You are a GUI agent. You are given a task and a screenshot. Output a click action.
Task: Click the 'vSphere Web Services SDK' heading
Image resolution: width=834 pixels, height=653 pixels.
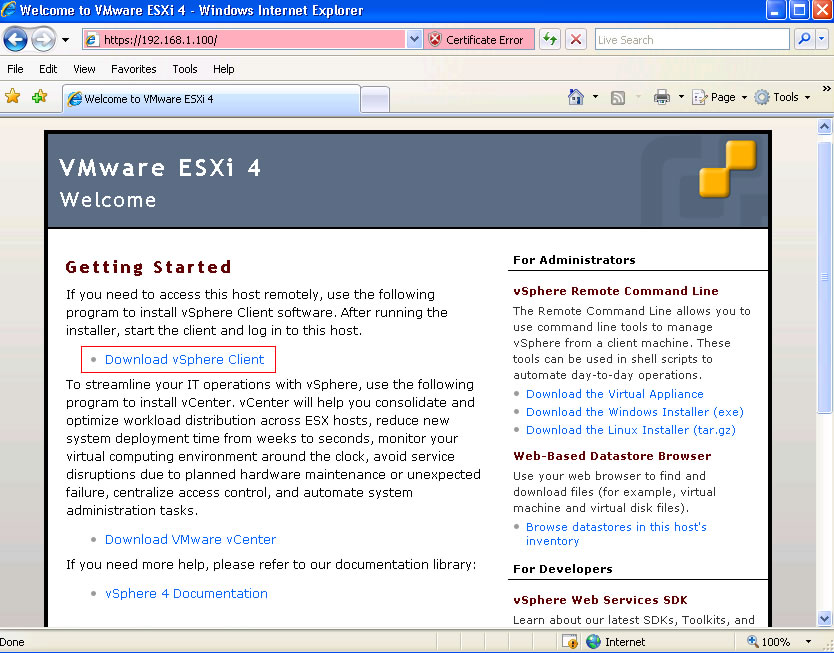click(x=600, y=600)
